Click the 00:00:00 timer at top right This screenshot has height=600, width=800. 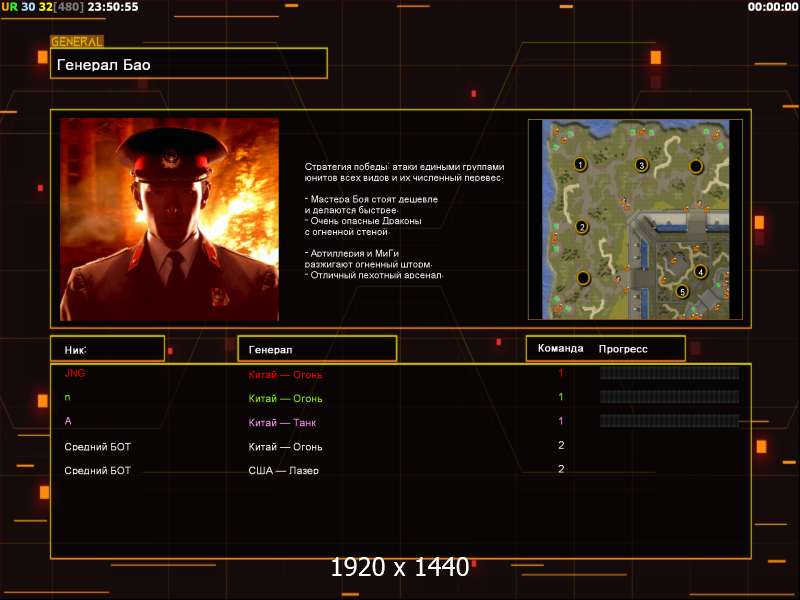click(772, 7)
